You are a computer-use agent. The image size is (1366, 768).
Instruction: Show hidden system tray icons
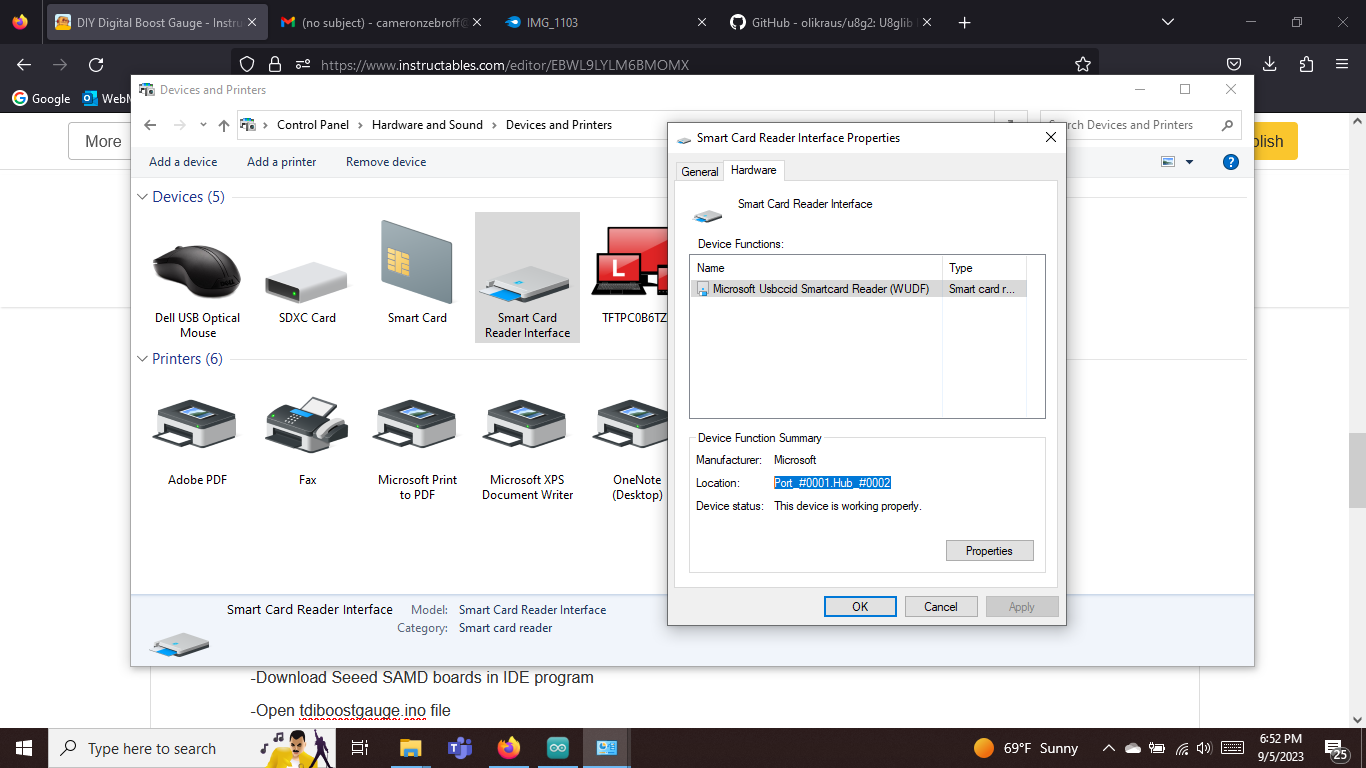click(1108, 748)
